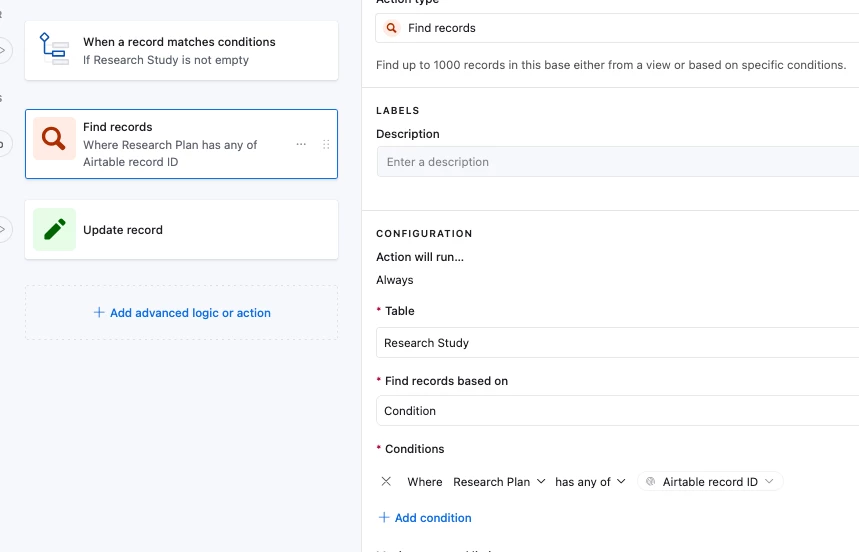Viewport: 859px width, 552px height.
Task: Open the Action type dropdown showing Find records
Action: coord(616,28)
